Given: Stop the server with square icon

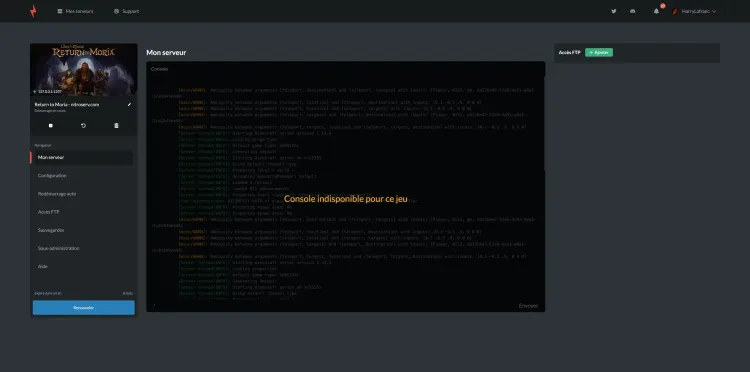Looking at the screenshot, I should click(51, 126).
